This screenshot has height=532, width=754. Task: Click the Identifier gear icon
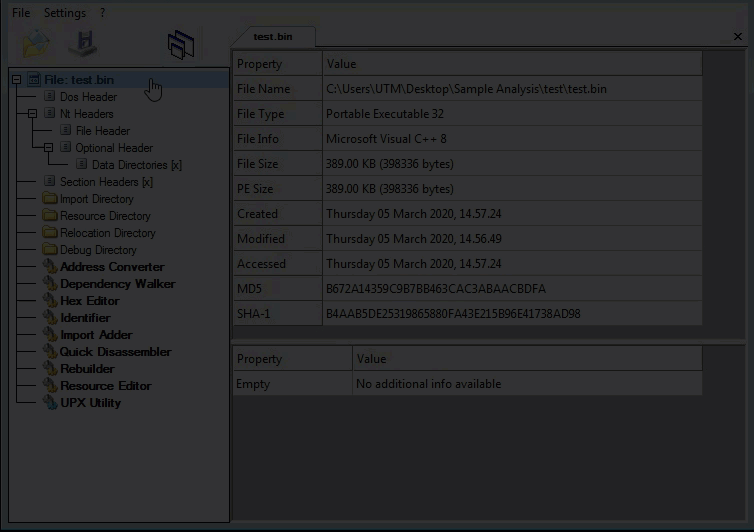50,317
